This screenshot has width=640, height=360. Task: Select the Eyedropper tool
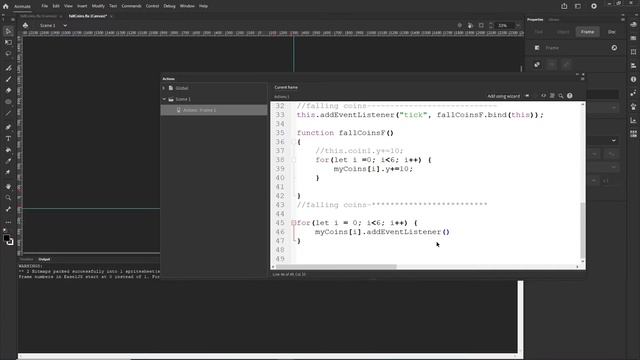pos(8,161)
